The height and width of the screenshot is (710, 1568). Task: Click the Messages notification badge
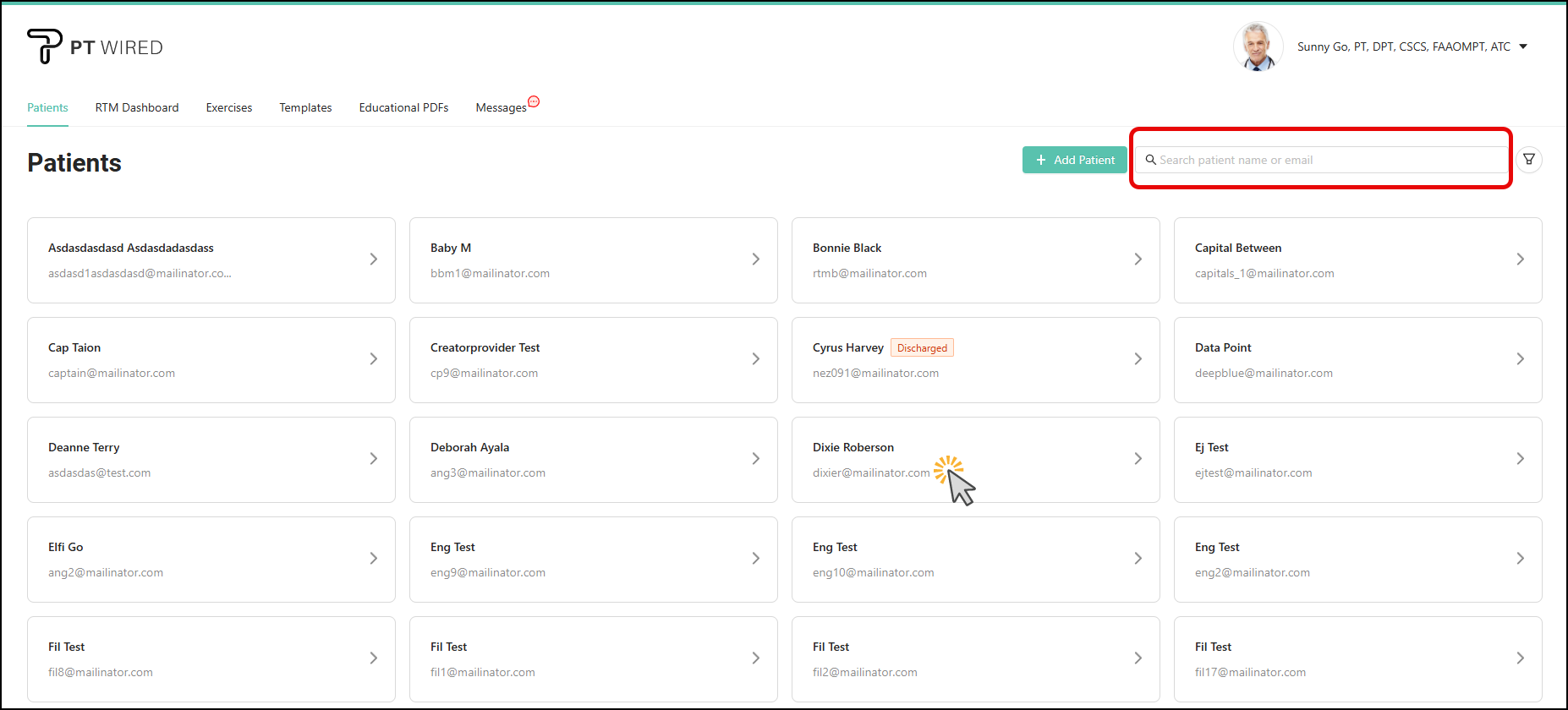coord(534,102)
